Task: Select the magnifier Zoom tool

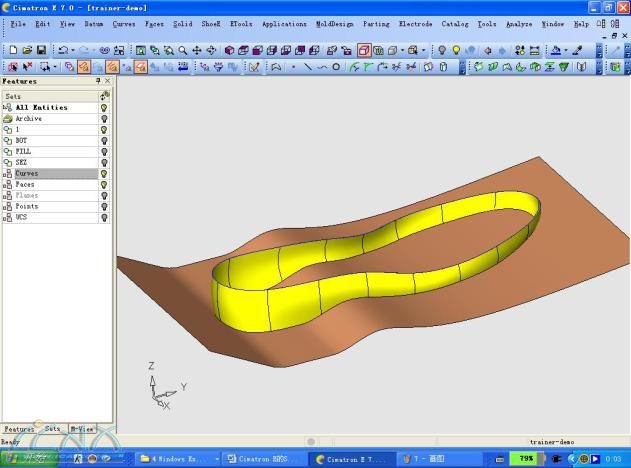Action: (182, 50)
